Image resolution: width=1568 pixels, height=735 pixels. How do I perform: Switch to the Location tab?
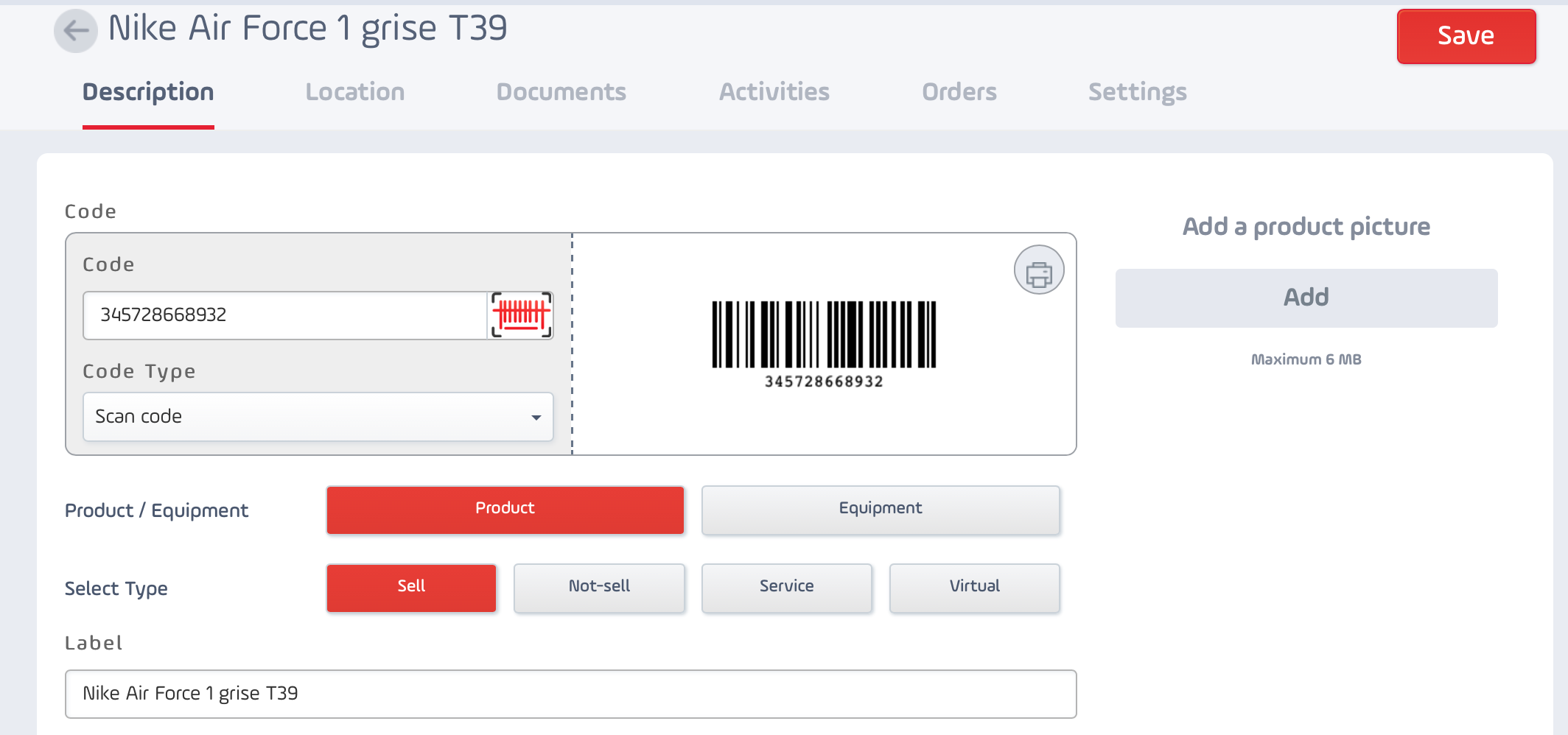(355, 92)
